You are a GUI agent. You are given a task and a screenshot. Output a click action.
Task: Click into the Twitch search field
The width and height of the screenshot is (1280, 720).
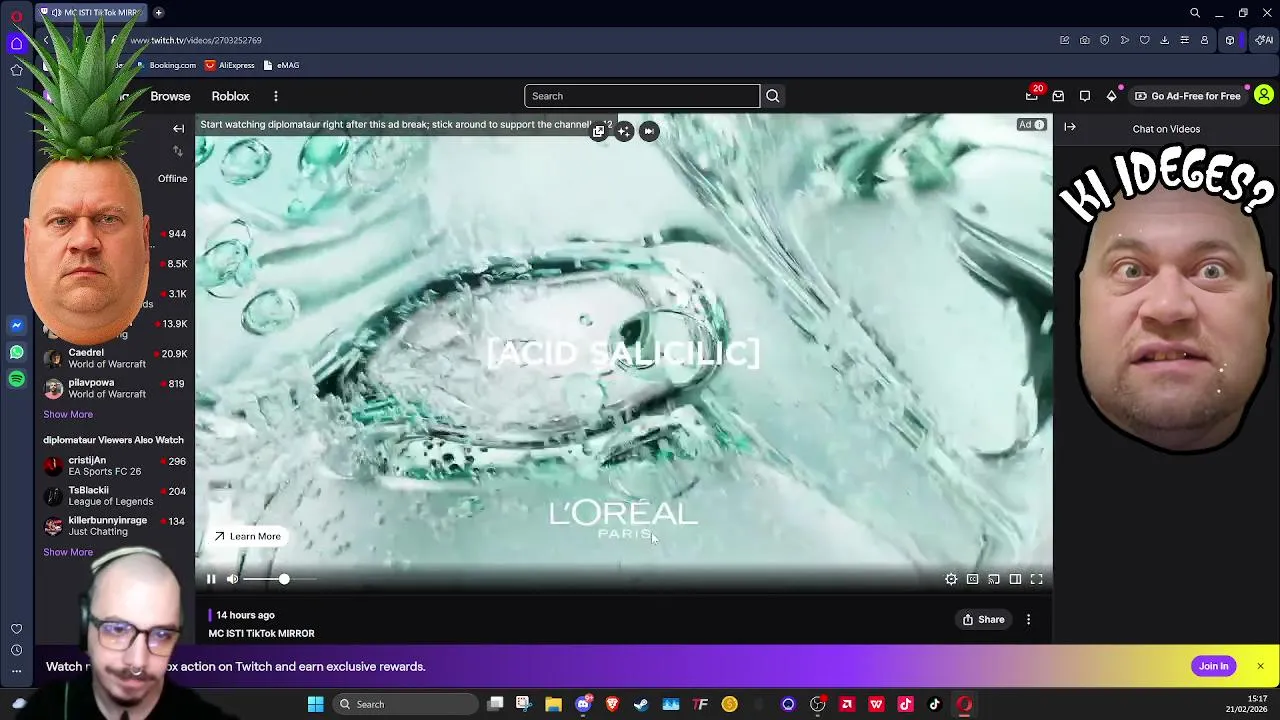[642, 96]
